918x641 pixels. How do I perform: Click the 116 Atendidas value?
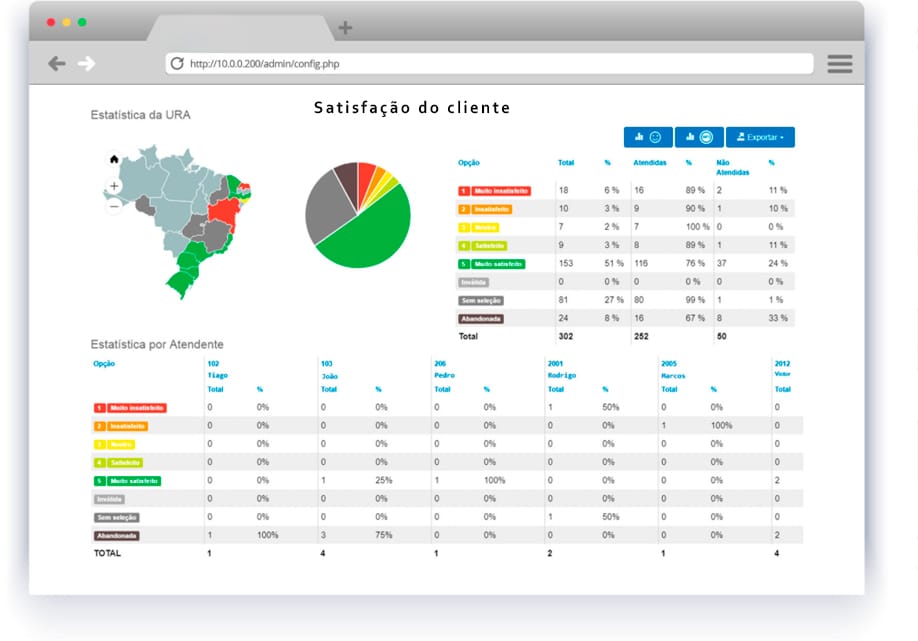[641, 263]
